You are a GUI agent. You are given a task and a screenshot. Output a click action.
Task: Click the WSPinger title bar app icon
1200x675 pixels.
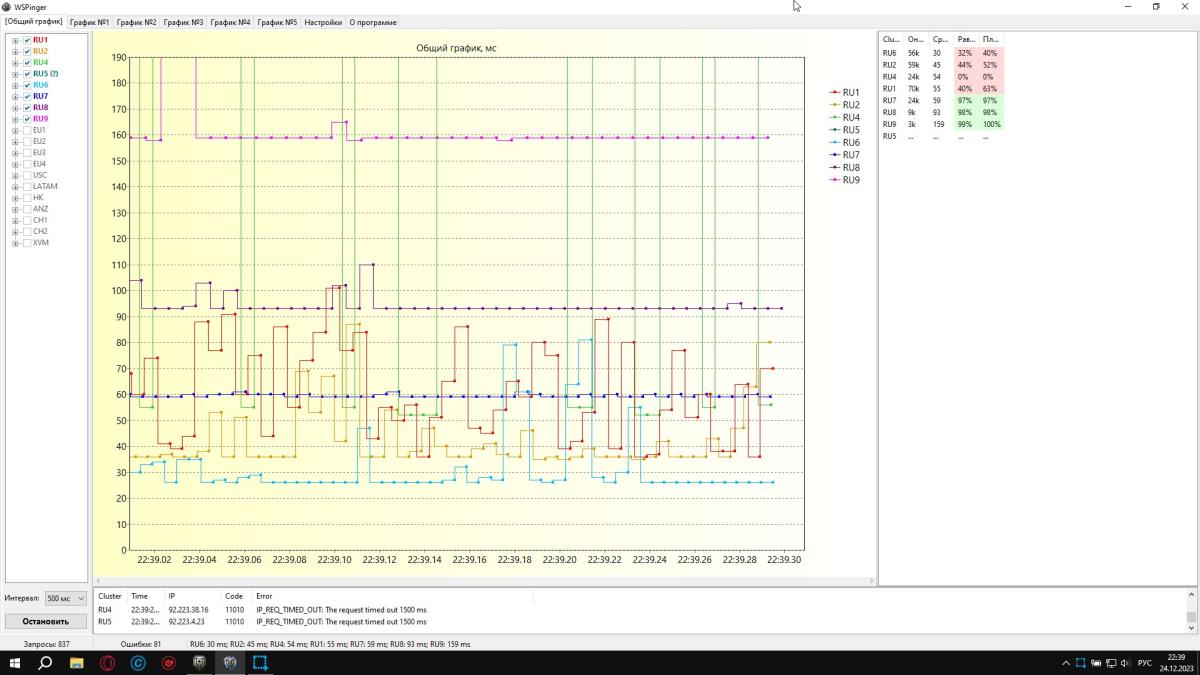pyautogui.click(x=7, y=6)
